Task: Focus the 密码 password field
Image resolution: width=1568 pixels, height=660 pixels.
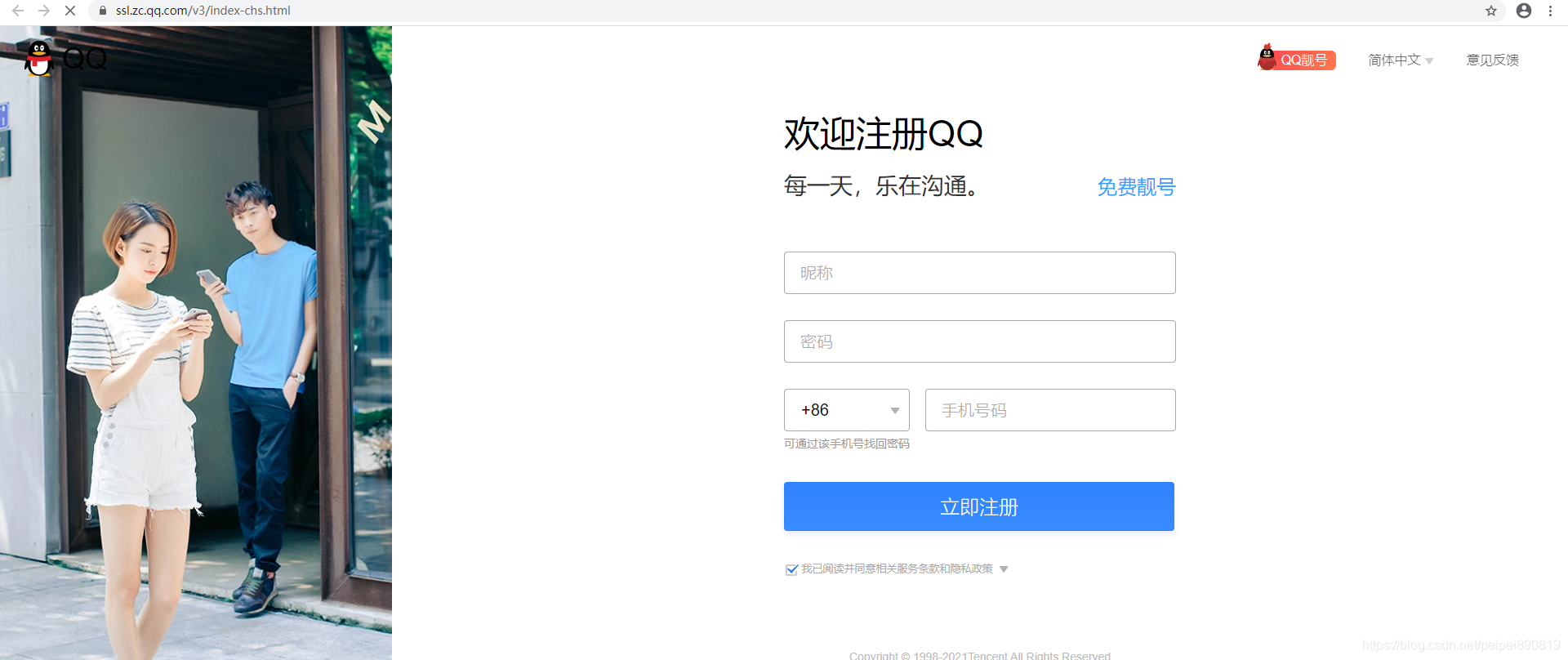Action: (979, 341)
